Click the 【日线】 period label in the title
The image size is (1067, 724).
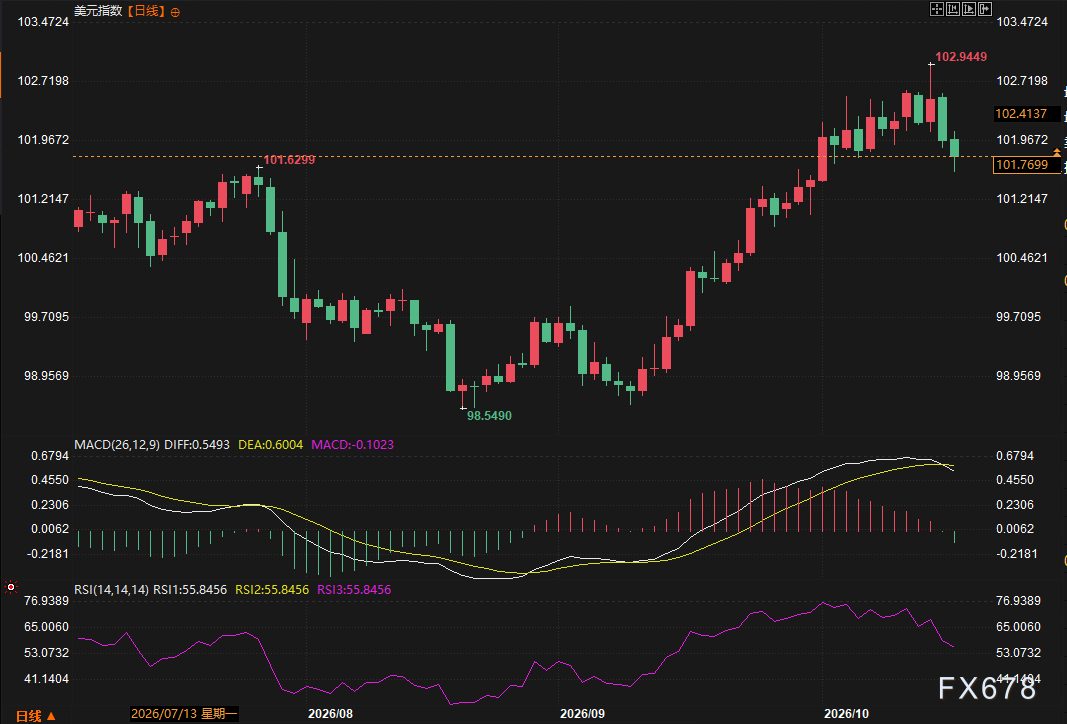pyautogui.click(x=146, y=11)
